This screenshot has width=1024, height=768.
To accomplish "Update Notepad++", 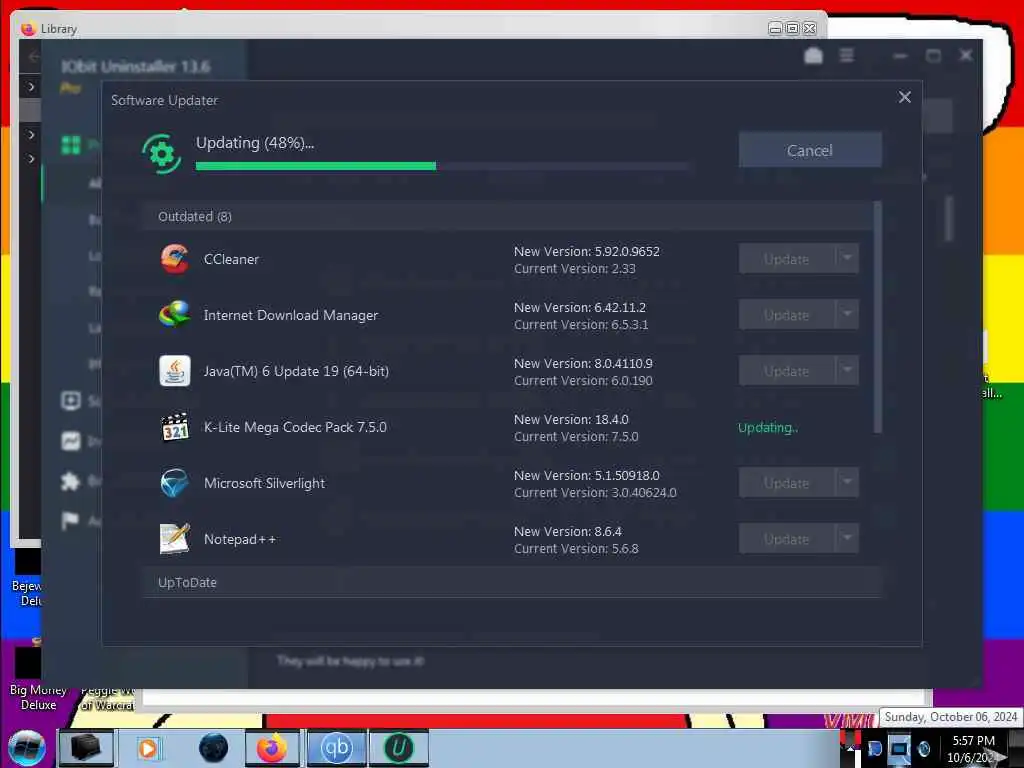I will click(786, 540).
